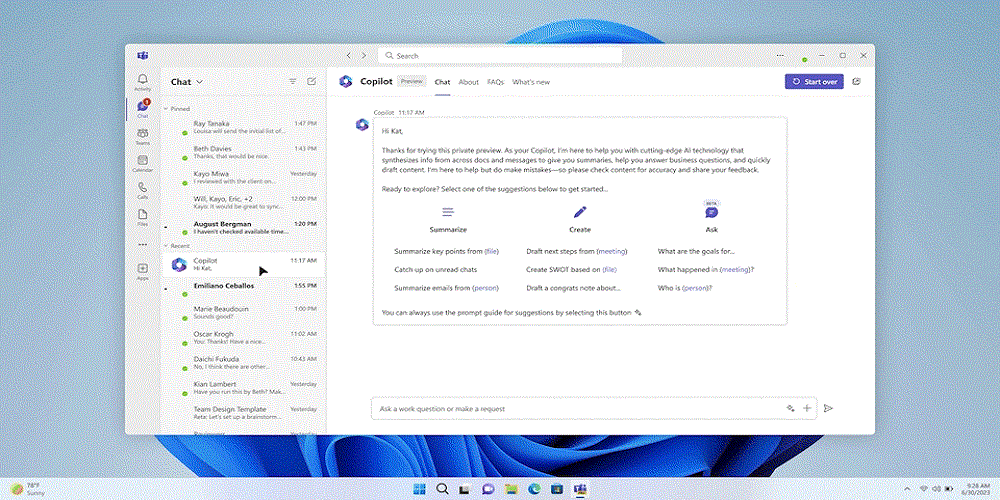Select 'Draft a congrats note about...'

(573, 288)
